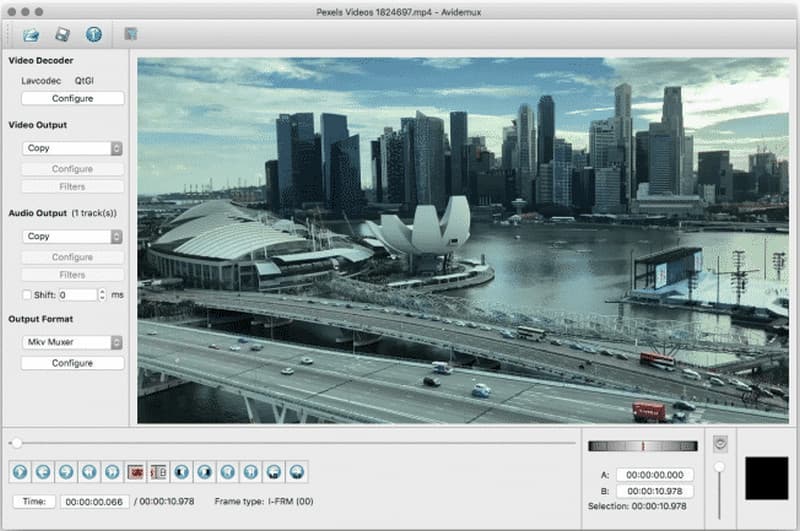Expand the Audio Output Copy dropdown
Image resolution: width=800 pixels, height=531 pixels.
(72, 237)
